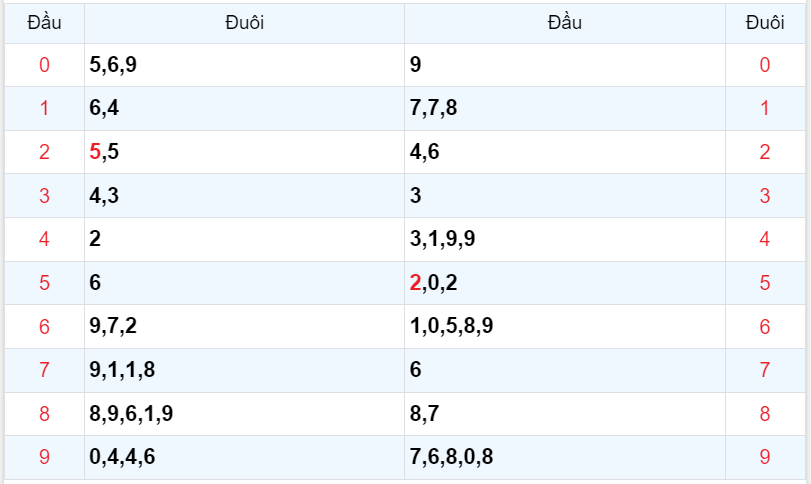Click the red 2 in the '2,0,2' cell
Screen dimensions: 811x484
click(x=415, y=283)
